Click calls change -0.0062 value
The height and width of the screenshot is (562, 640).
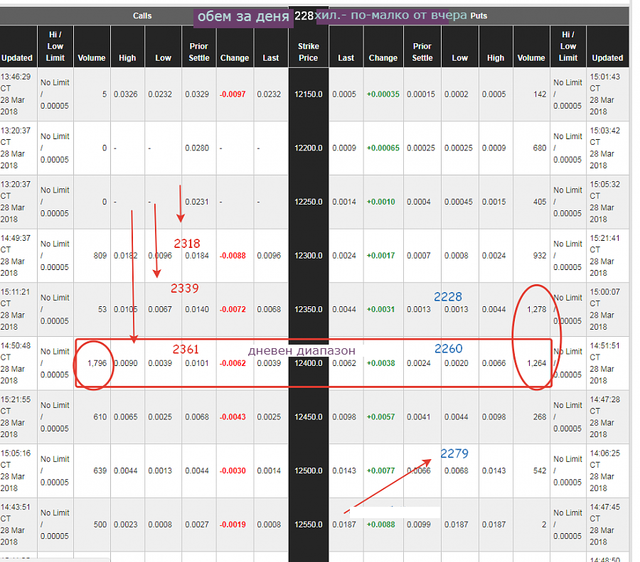point(233,363)
